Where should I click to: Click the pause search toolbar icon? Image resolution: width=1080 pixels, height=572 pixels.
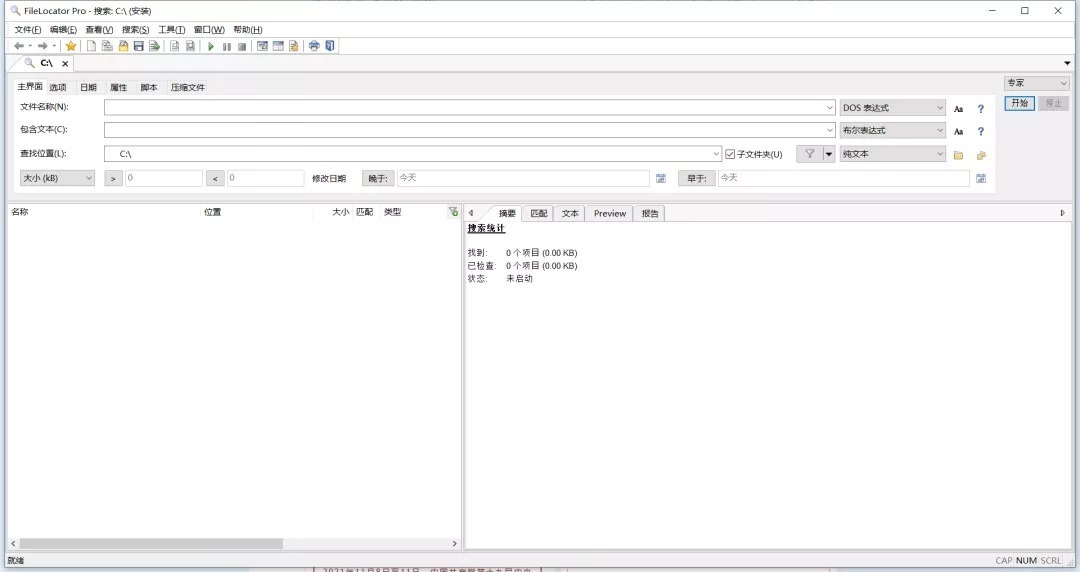[227, 46]
